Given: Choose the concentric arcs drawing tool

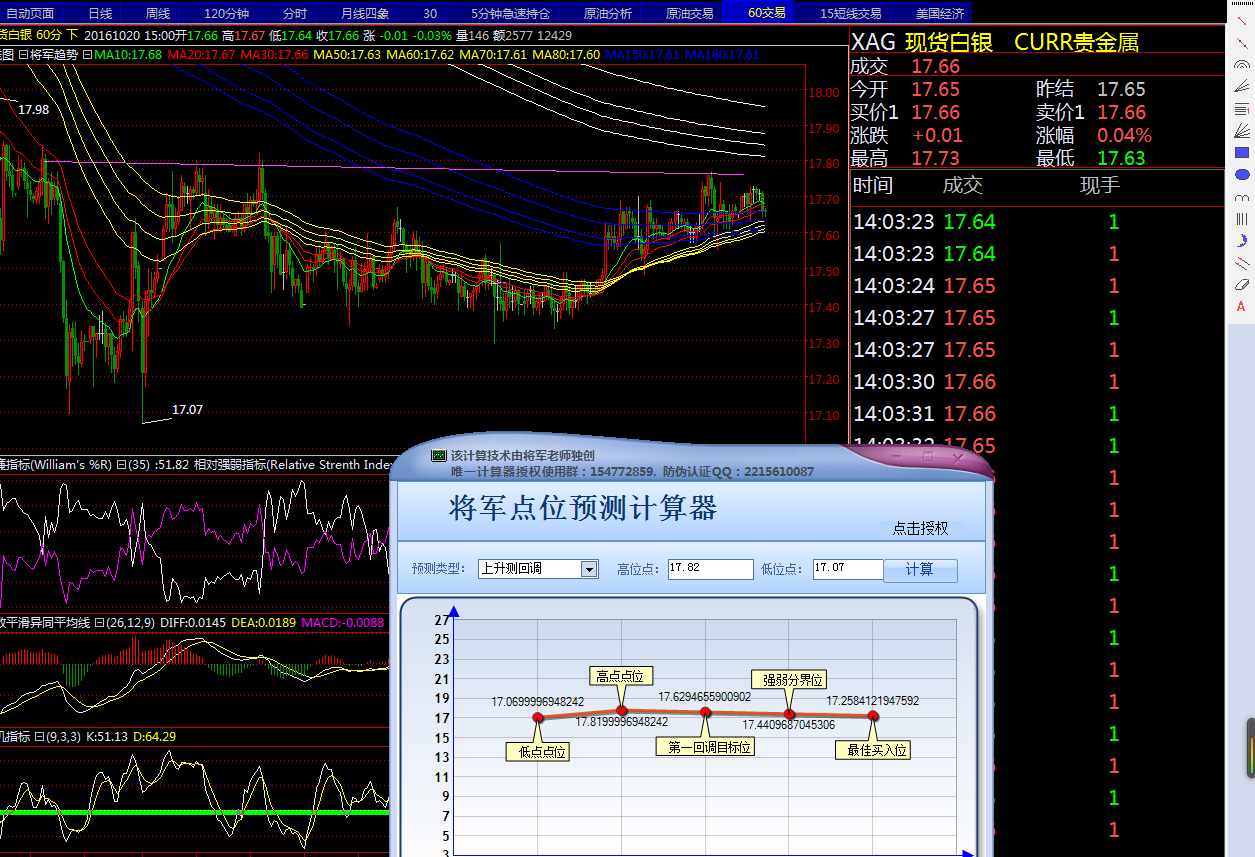Looking at the screenshot, I should coord(1242,65).
